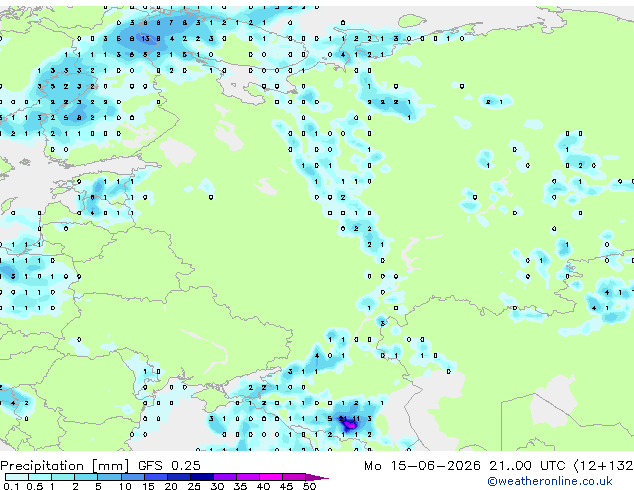
Task: Click the '(12+132' forecast run label
Action: [x=603, y=466]
